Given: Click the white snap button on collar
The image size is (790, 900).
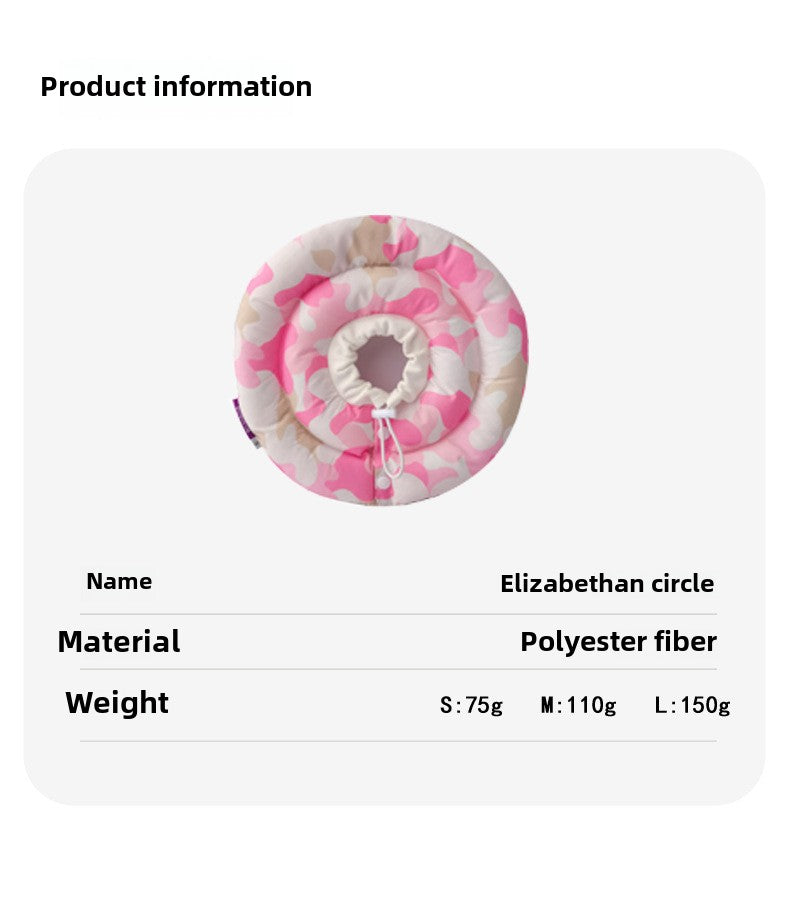Looking at the screenshot, I should [381, 483].
